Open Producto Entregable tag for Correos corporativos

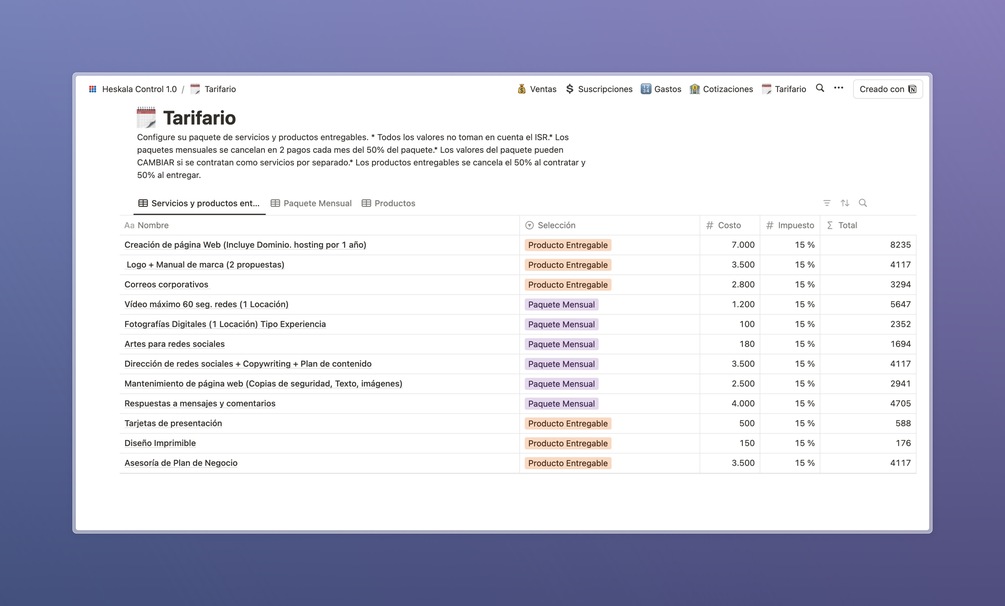pyautogui.click(x=568, y=285)
